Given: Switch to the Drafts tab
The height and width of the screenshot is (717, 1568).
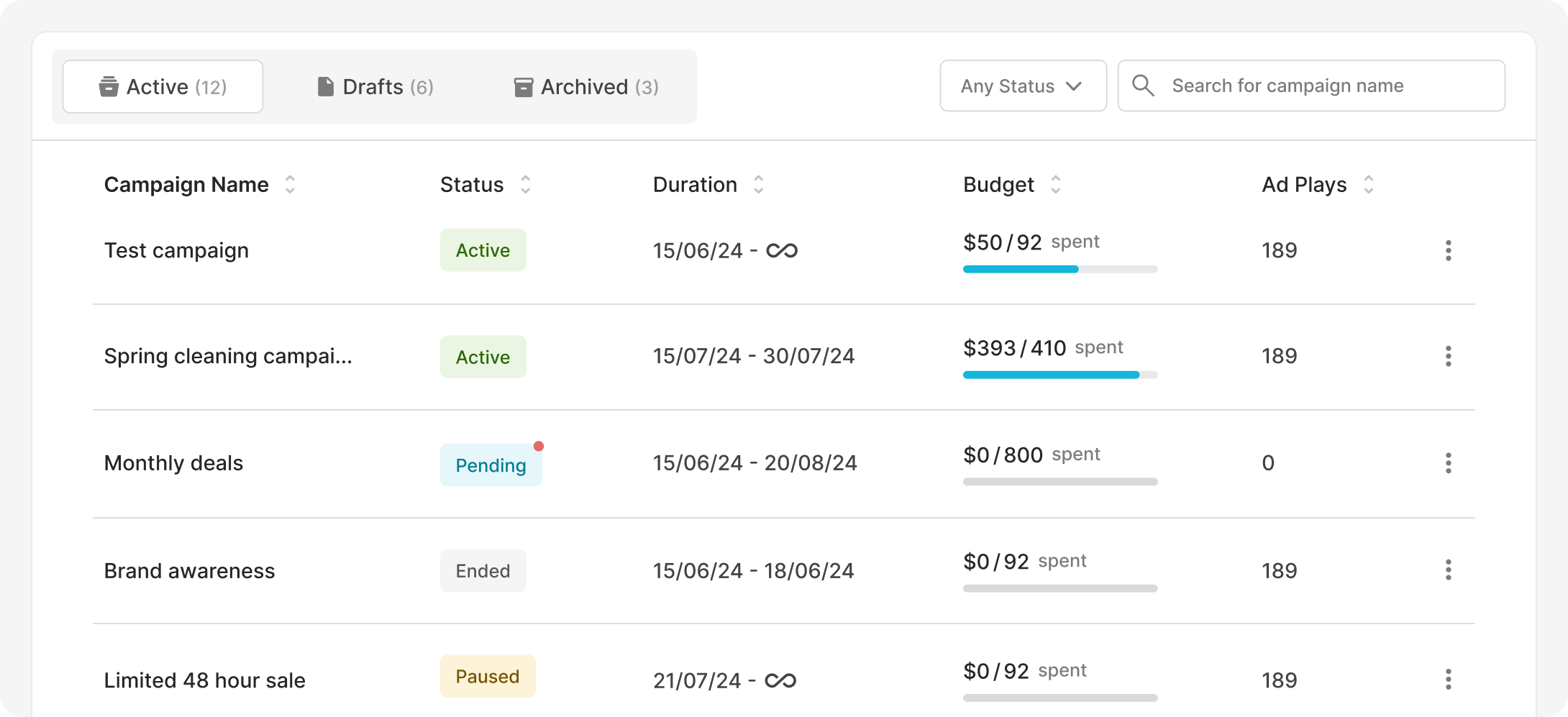Looking at the screenshot, I should click(x=375, y=87).
